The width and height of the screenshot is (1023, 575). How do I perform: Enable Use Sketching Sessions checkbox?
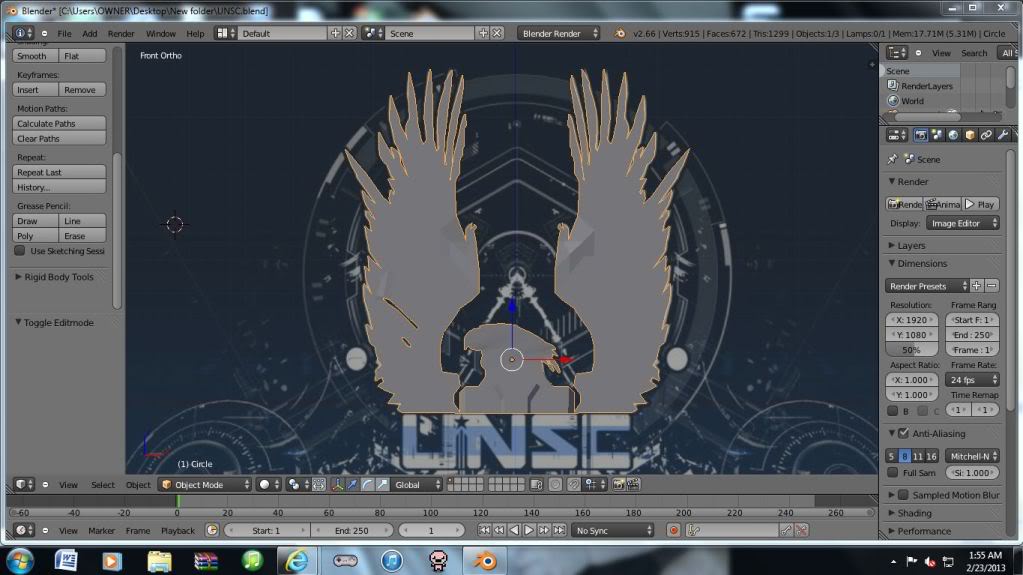[20, 251]
